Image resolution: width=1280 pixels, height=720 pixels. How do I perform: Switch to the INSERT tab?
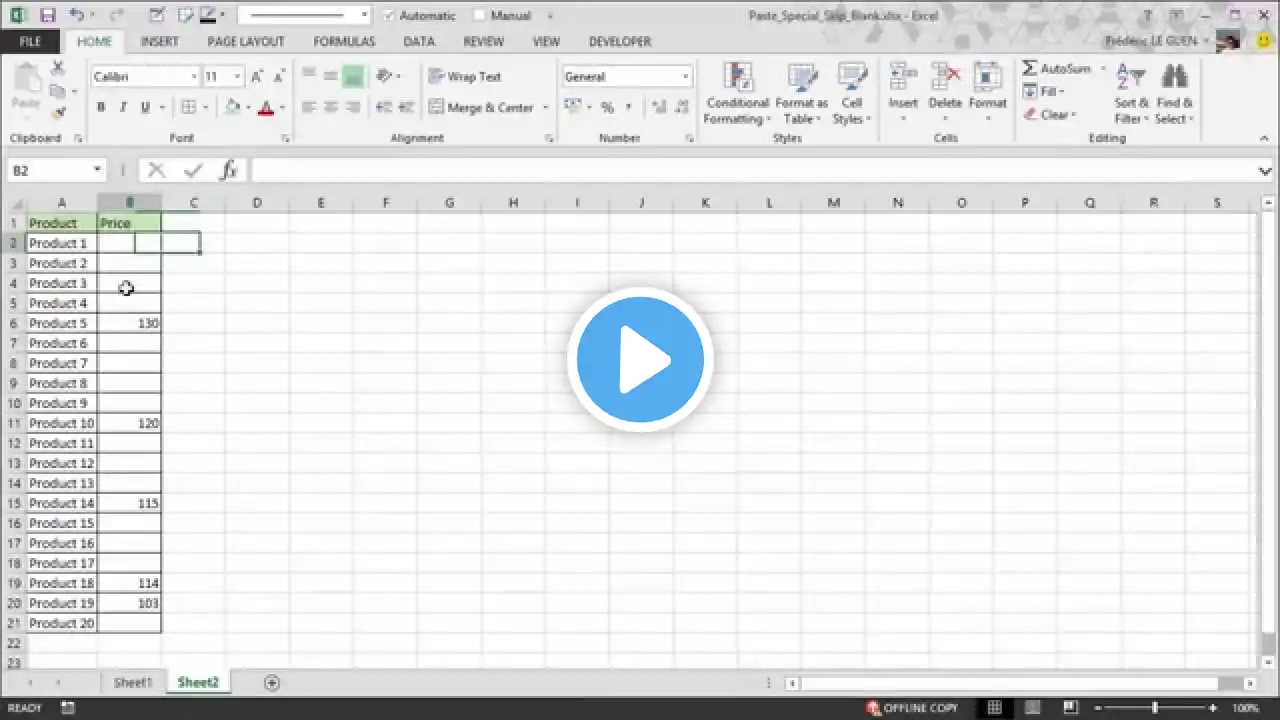pyautogui.click(x=160, y=42)
